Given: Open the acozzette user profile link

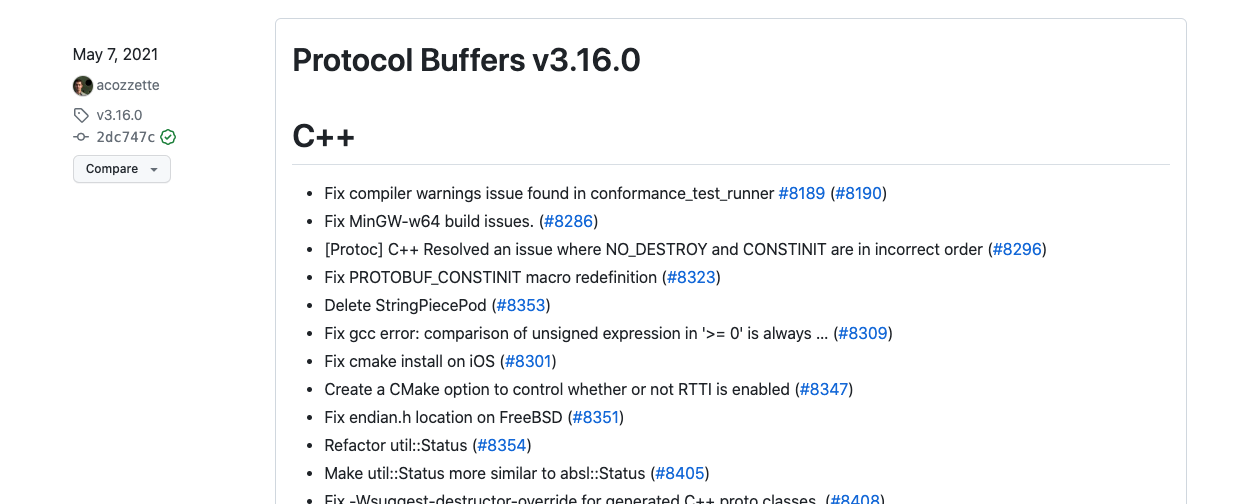Looking at the screenshot, I should (128, 86).
